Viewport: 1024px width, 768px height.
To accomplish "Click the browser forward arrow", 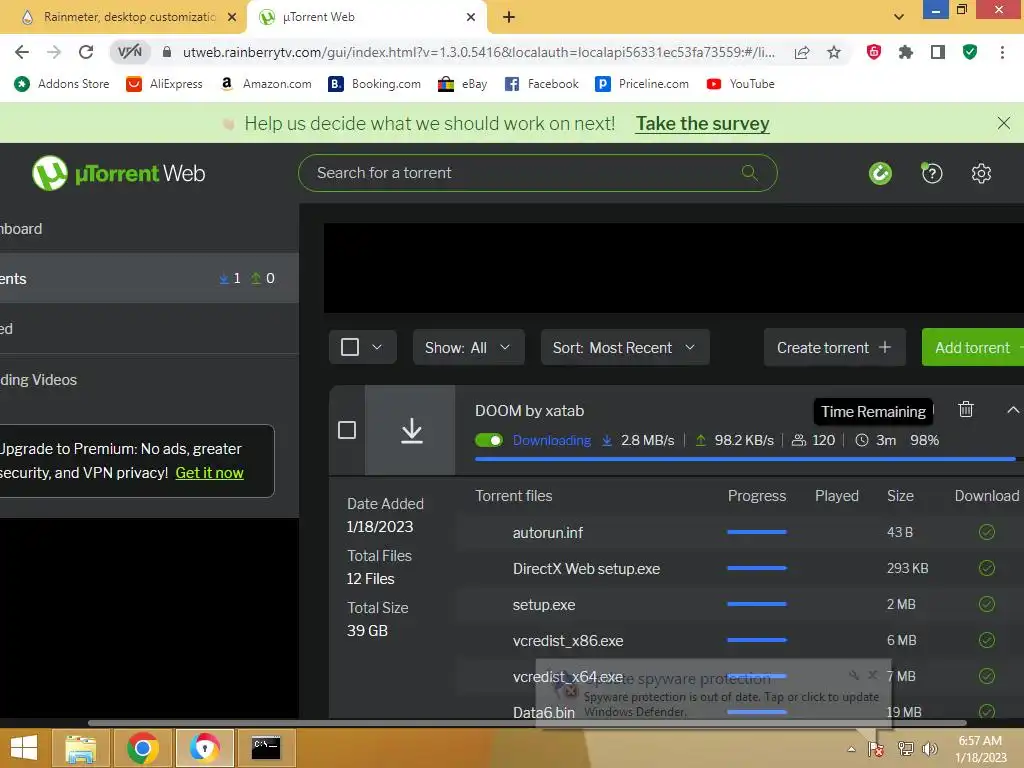I will pos(54,52).
